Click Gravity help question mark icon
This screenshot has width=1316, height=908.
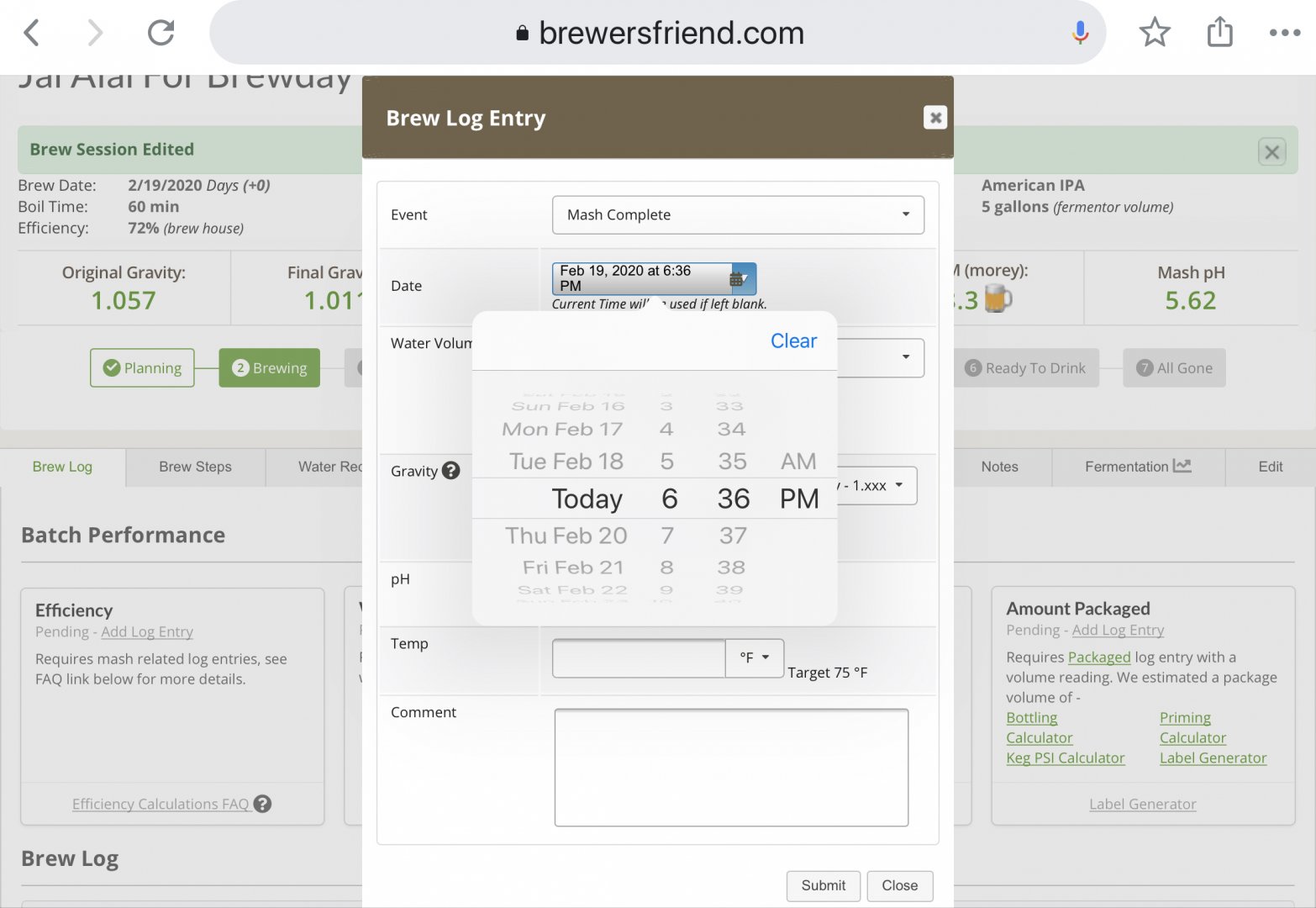tap(451, 471)
